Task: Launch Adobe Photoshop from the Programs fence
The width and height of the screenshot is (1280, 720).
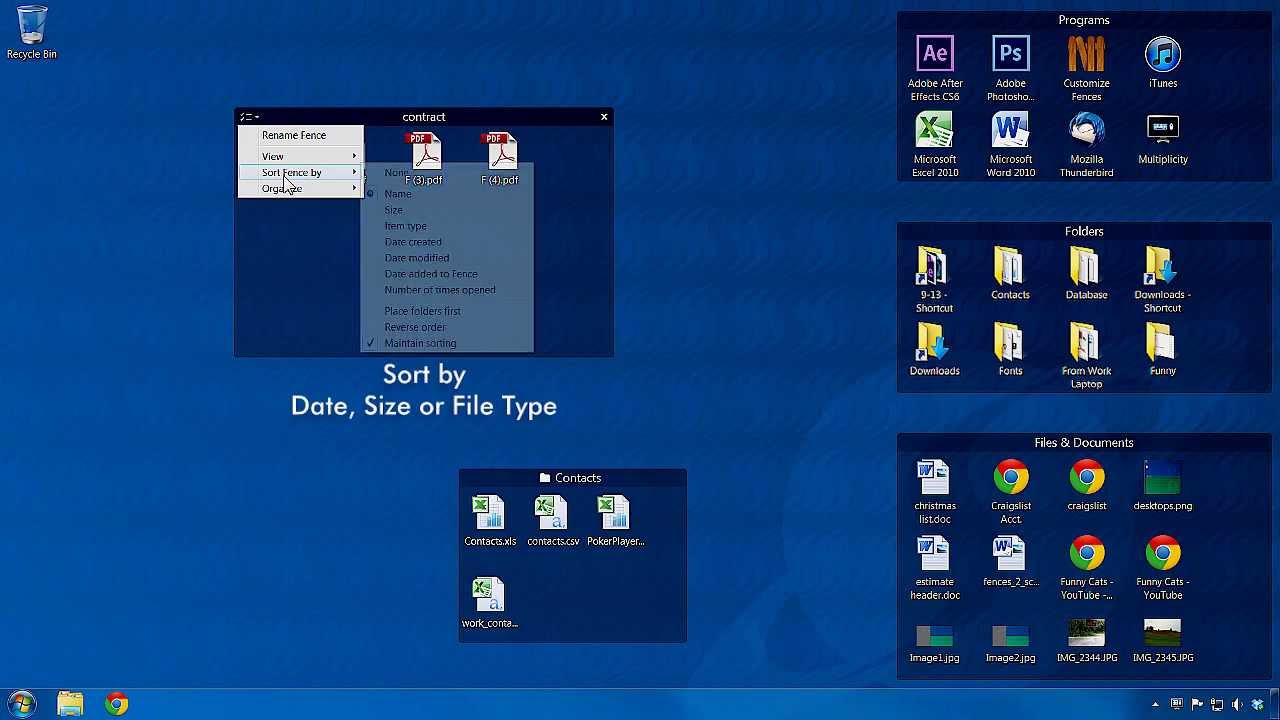Action: [1010, 53]
